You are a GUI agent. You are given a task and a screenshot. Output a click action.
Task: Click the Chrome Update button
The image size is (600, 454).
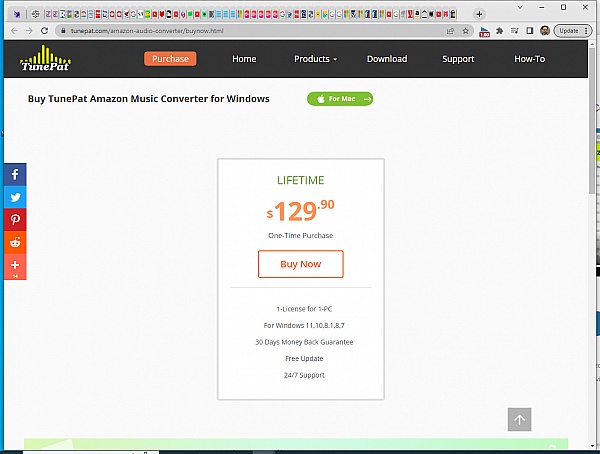tap(572, 31)
